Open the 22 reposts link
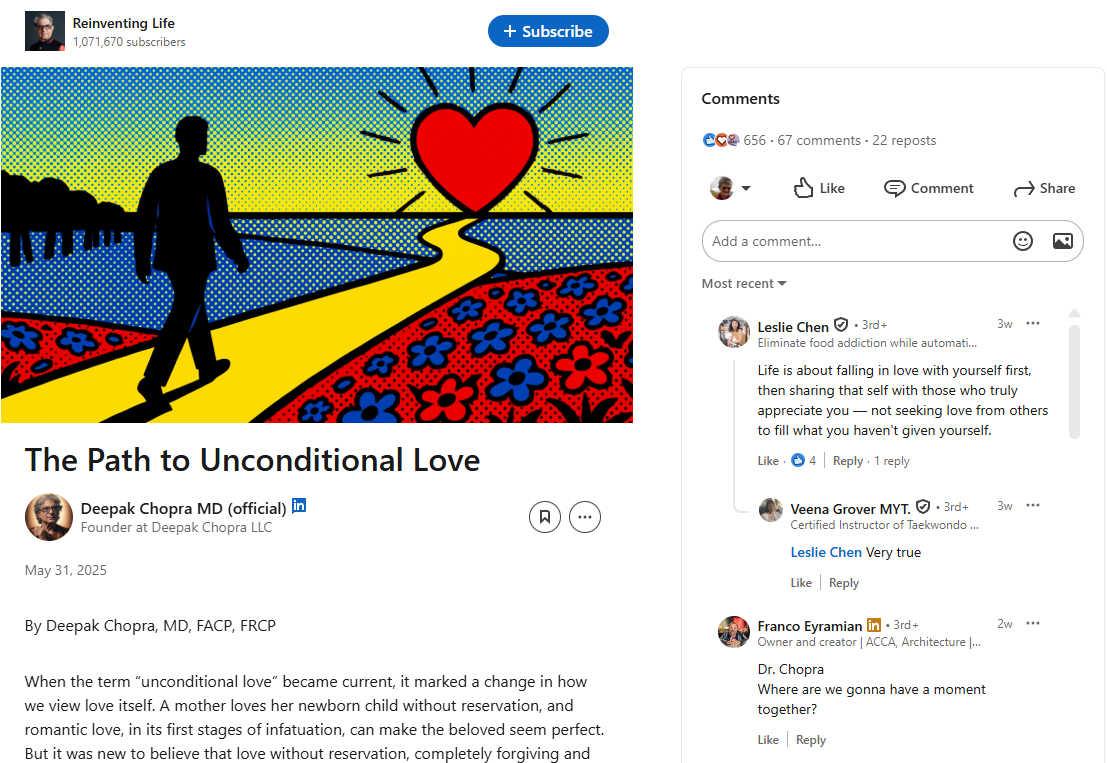The width and height of the screenshot is (1107, 763). (x=904, y=140)
